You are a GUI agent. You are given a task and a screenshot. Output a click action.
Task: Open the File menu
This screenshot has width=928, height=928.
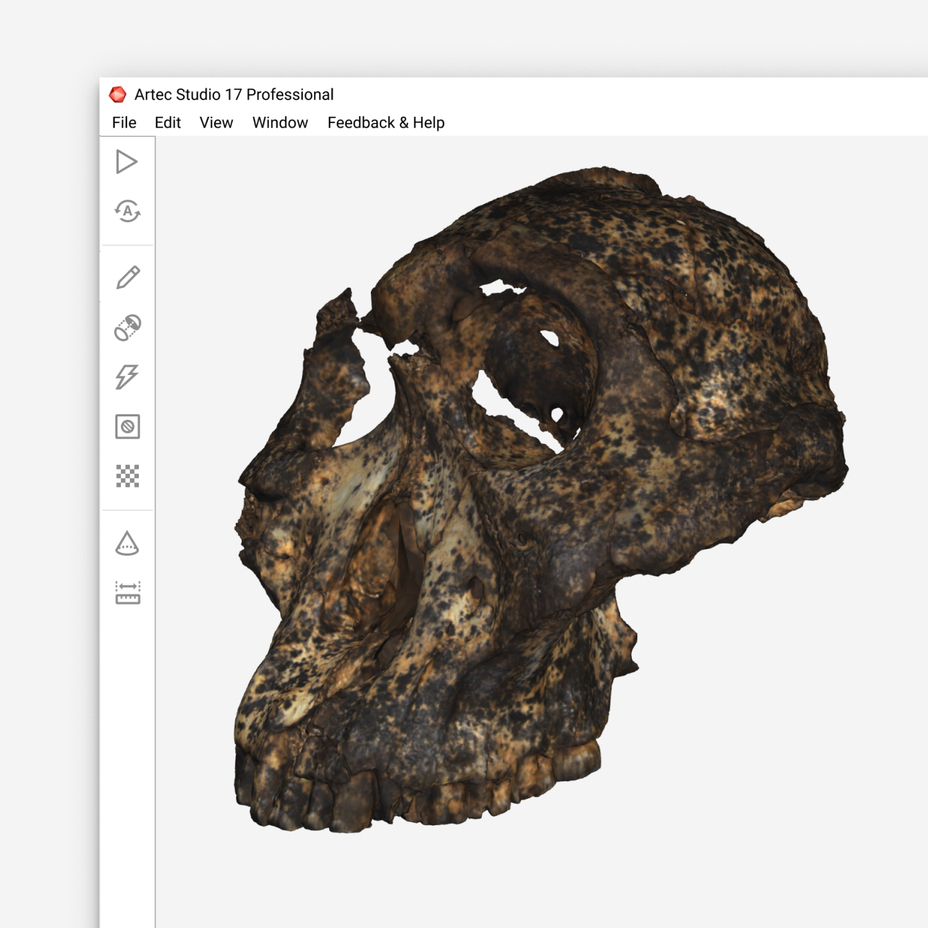point(124,123)
